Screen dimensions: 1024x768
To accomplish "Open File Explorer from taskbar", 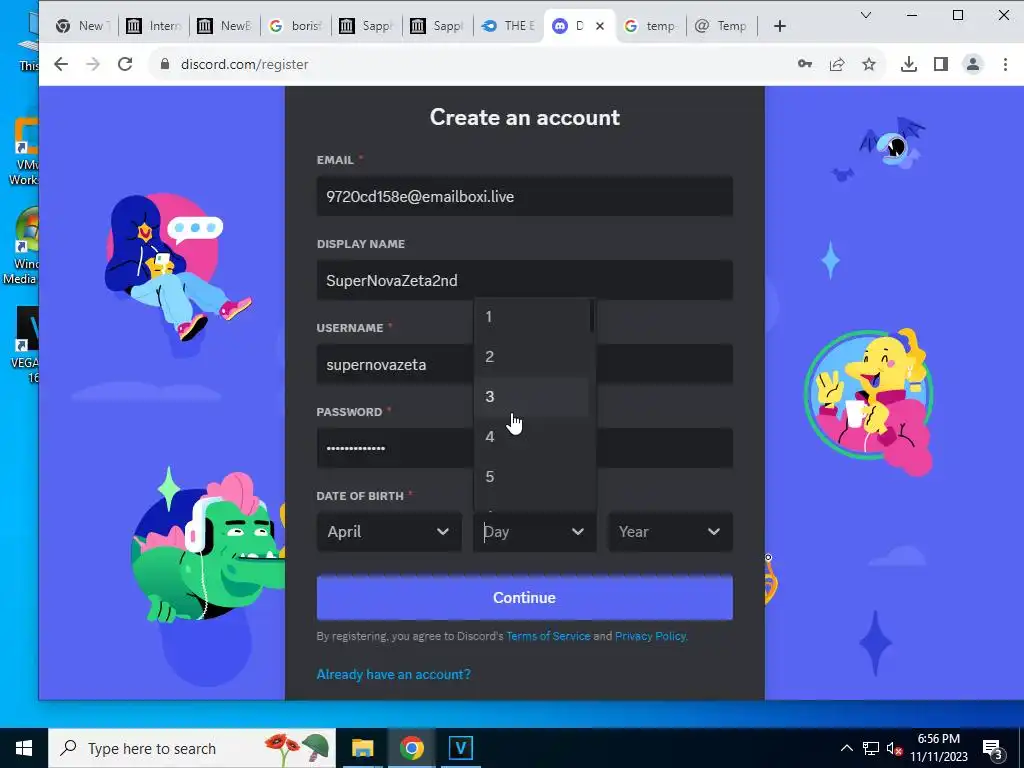I will coord(362,748).
